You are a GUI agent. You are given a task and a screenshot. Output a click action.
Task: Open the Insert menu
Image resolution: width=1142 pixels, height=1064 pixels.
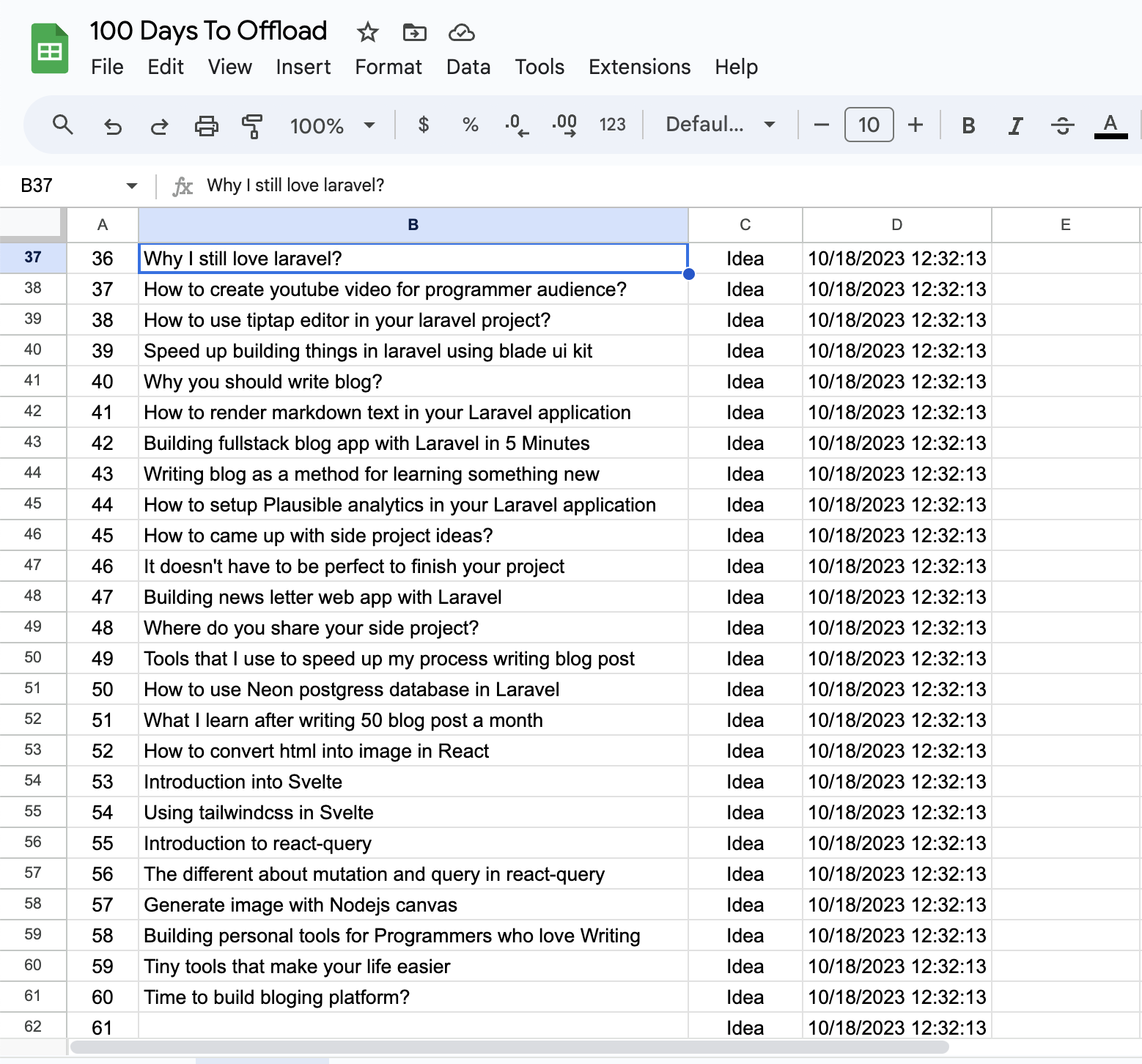(303, 67)
